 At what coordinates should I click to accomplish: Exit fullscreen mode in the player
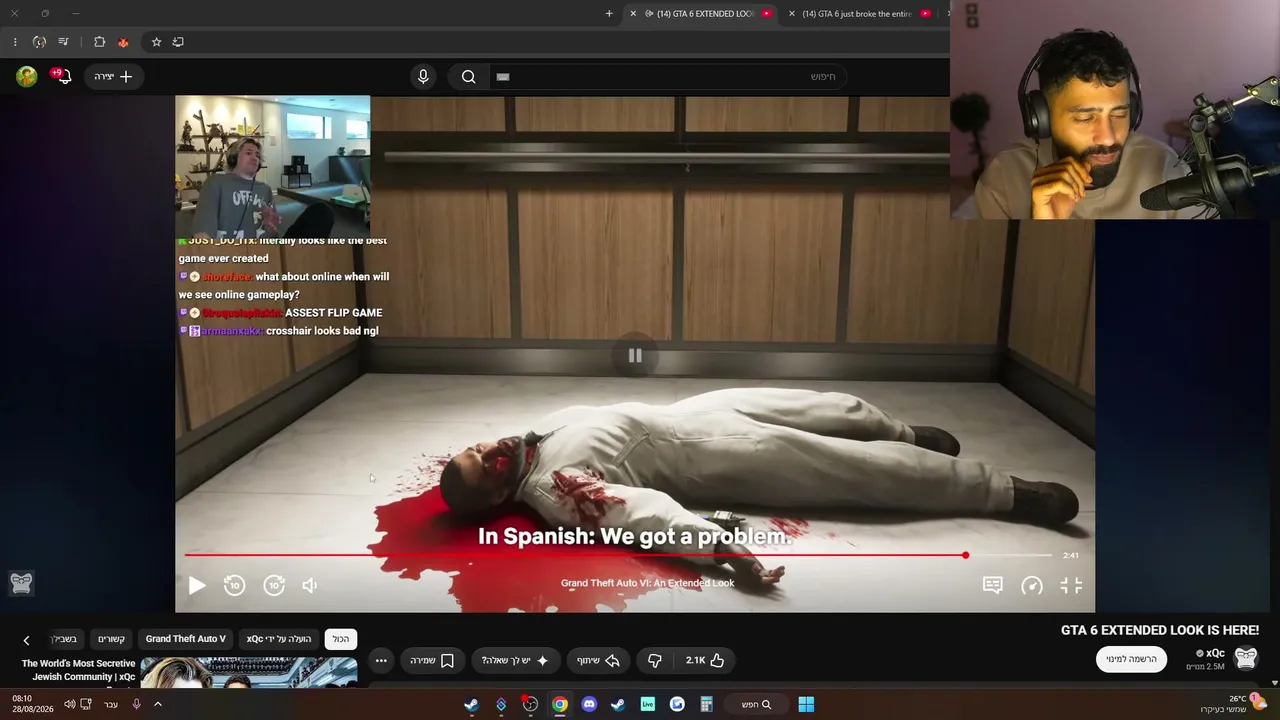1071,586
